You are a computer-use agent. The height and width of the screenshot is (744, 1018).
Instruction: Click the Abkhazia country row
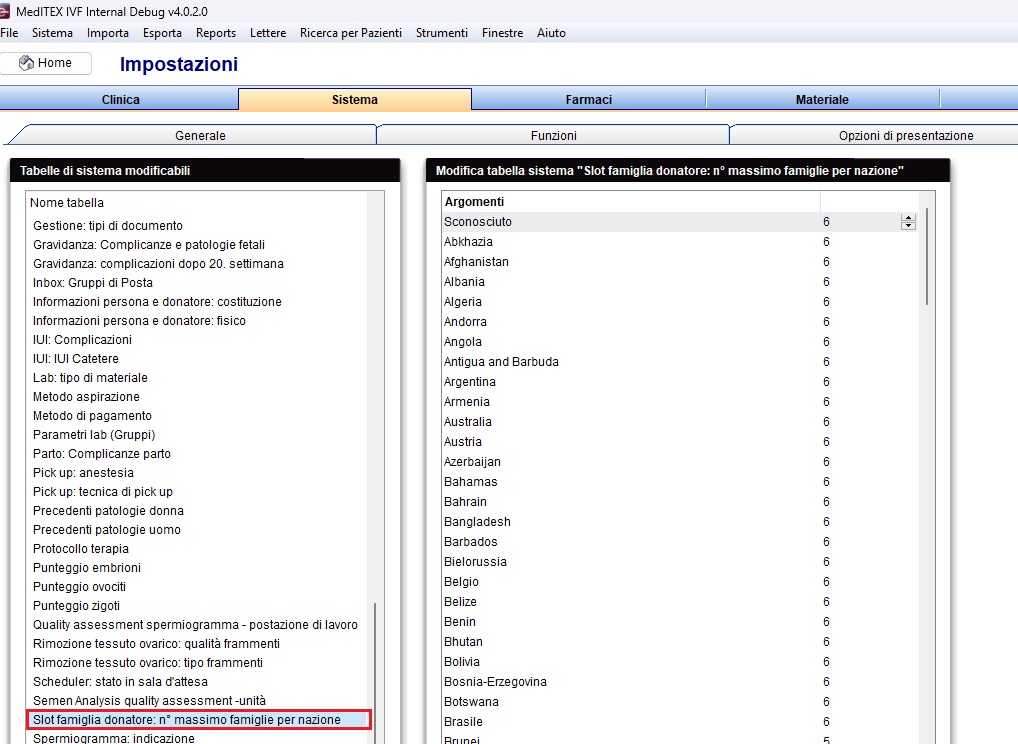pos(680,242)
